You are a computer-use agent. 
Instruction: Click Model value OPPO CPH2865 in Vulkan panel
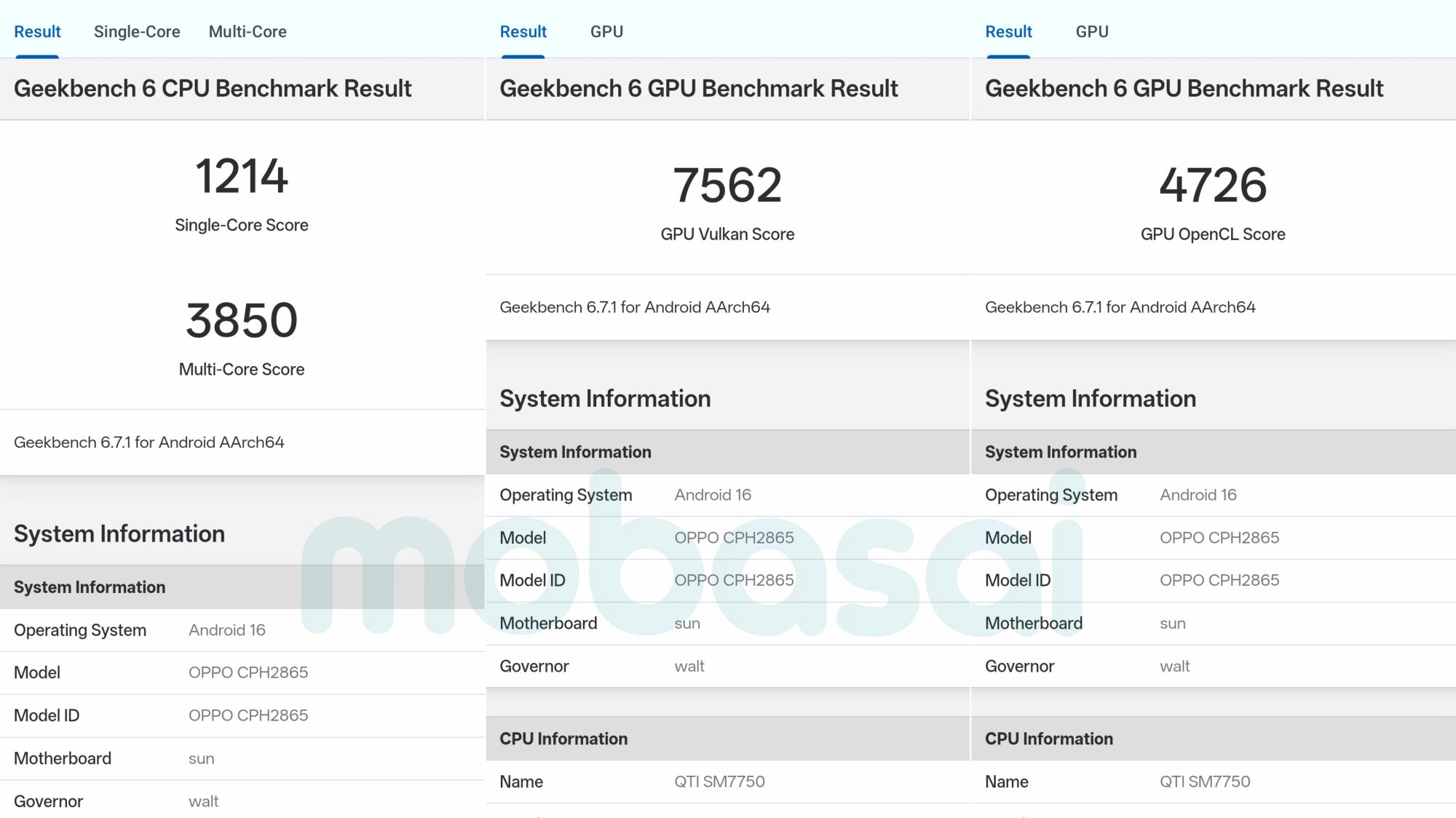coord(734,537)
